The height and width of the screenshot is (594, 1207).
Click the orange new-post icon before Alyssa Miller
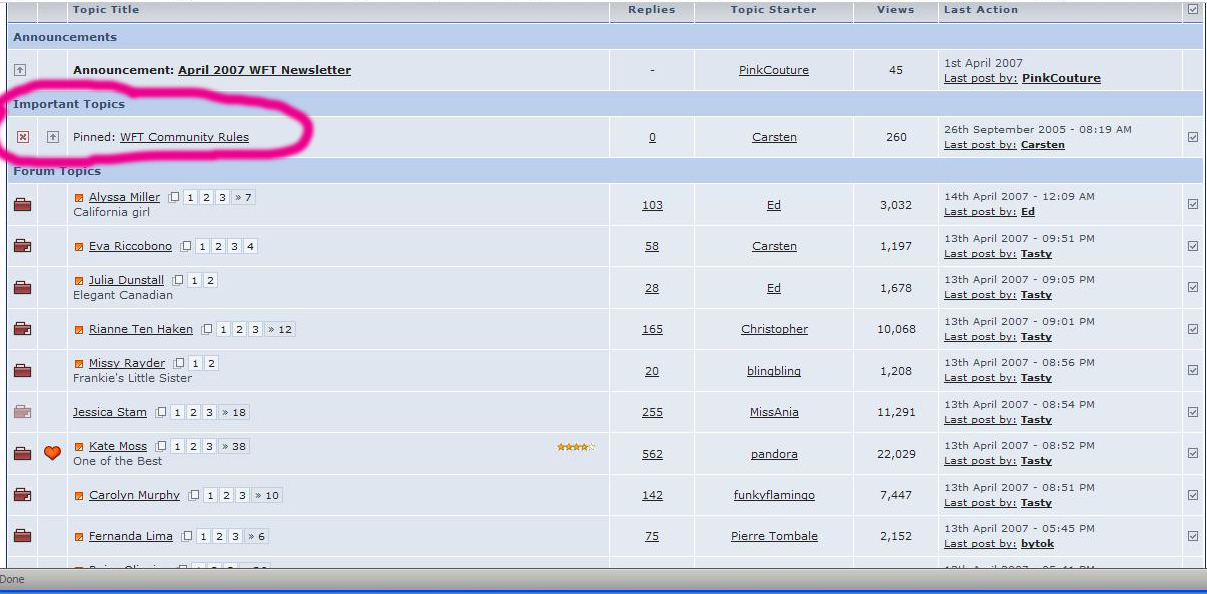click(79, 198)
